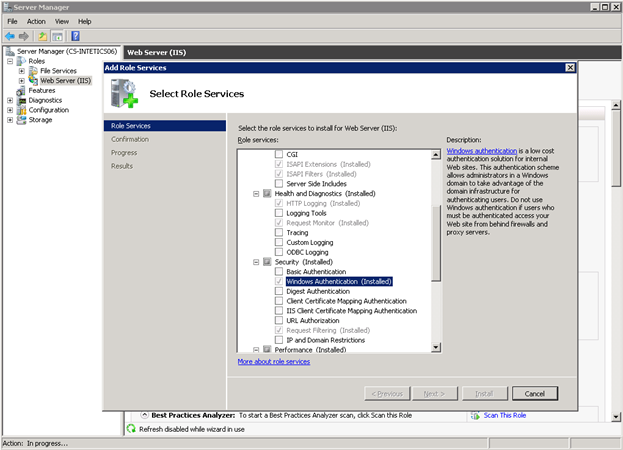Click the Back arrow toolbar icon
Viewport: 623px width, 450px height.
pos(9,35)
